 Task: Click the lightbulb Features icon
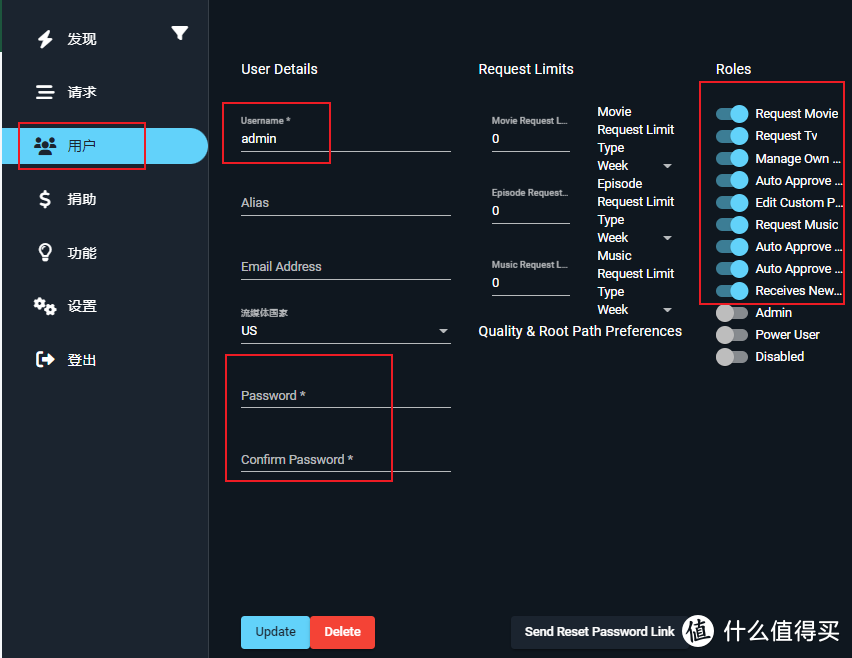[45, 253]
